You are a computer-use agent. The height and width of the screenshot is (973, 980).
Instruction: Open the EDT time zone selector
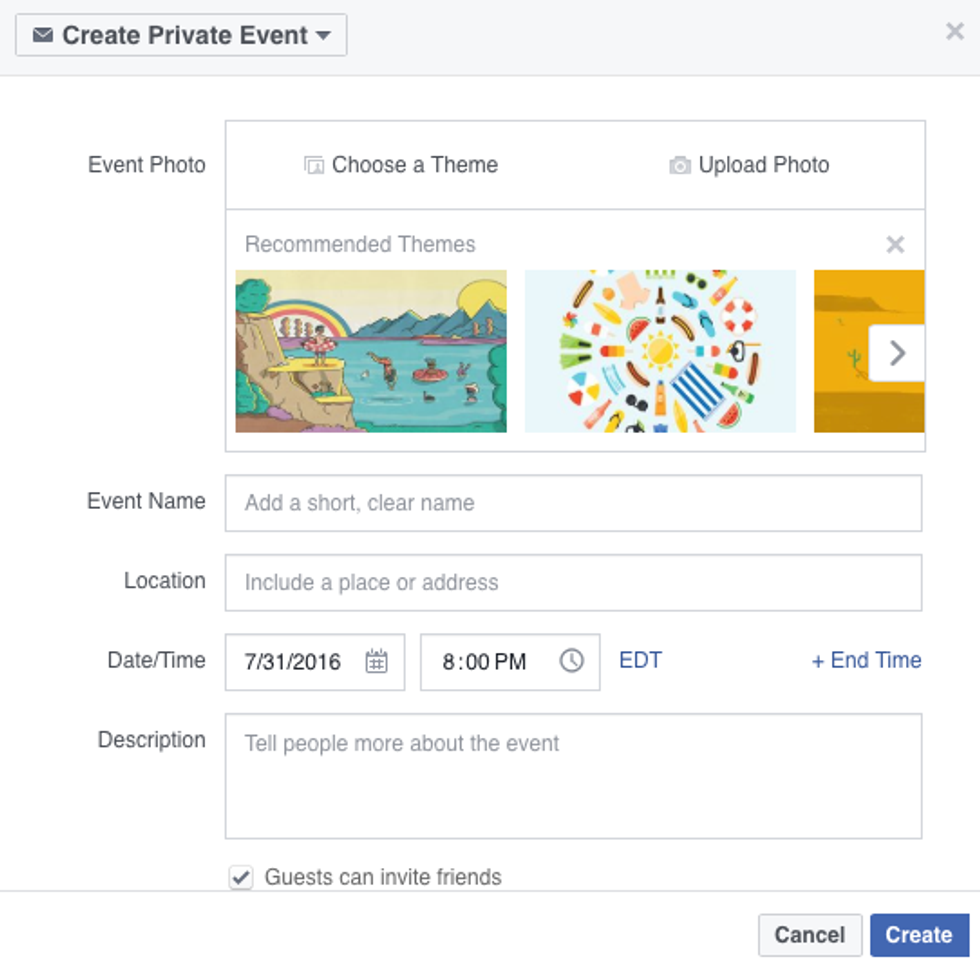(640, 661)
